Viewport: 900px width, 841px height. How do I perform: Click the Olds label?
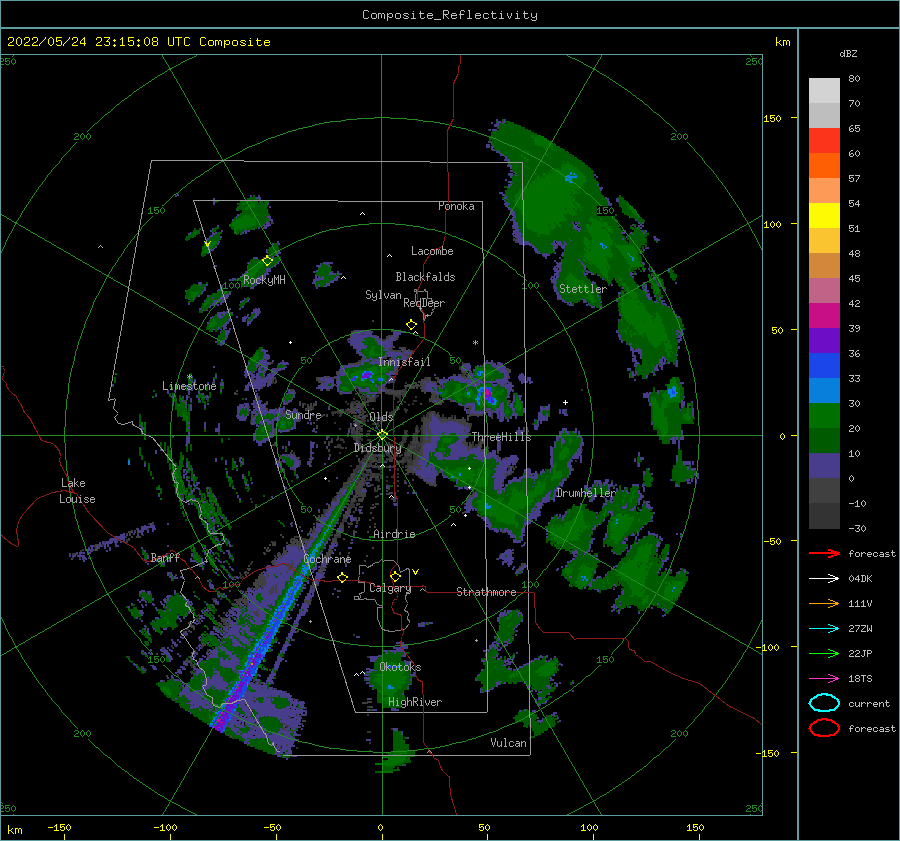[381, 417]
